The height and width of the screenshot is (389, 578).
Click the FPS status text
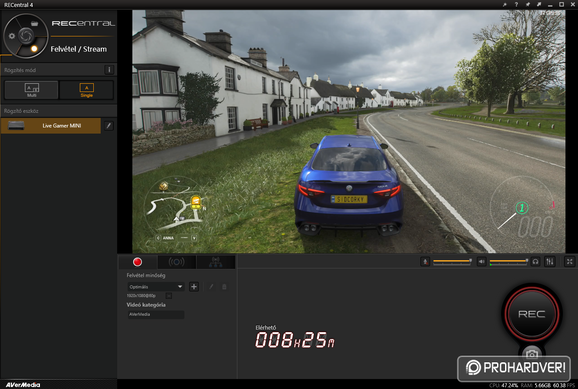pyautogui.click(x=564, y=385)
